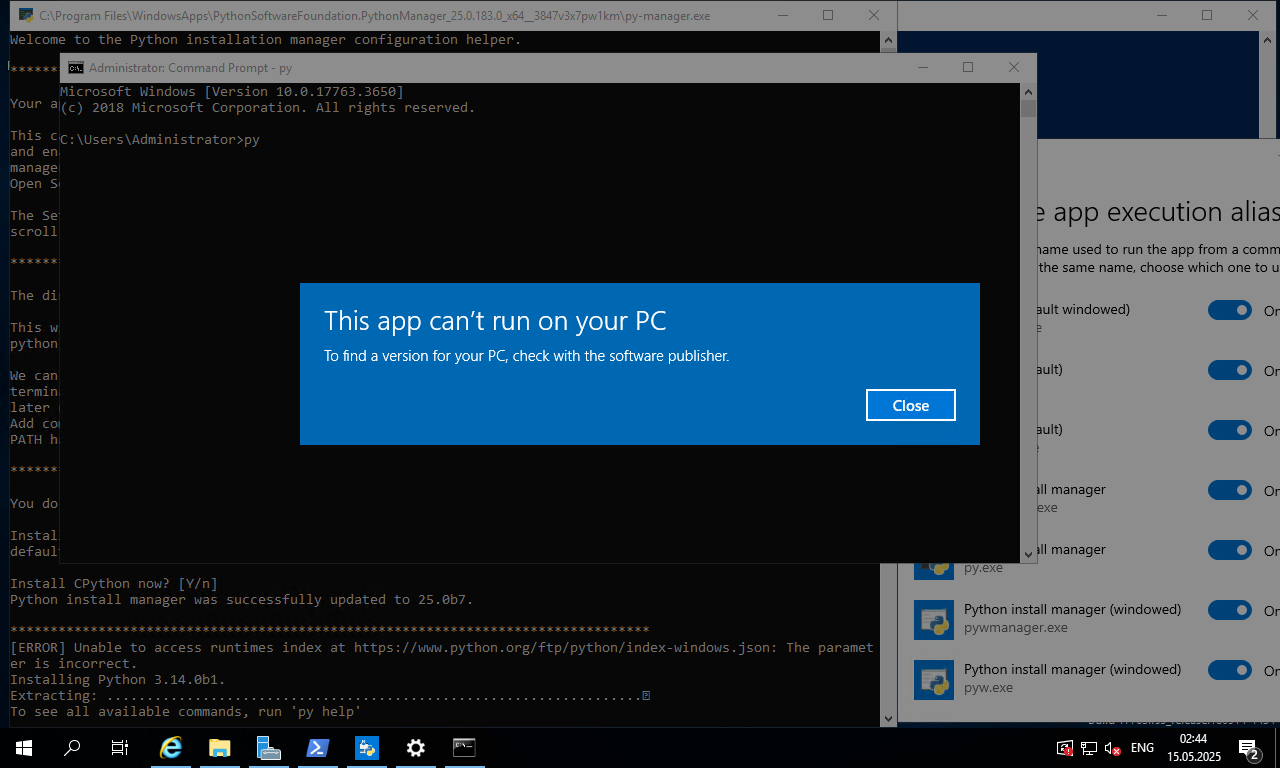Click the Python icon beside pyw.exe
The height and width of the screenshot is (768, 1280).
(x=934, y=679)
